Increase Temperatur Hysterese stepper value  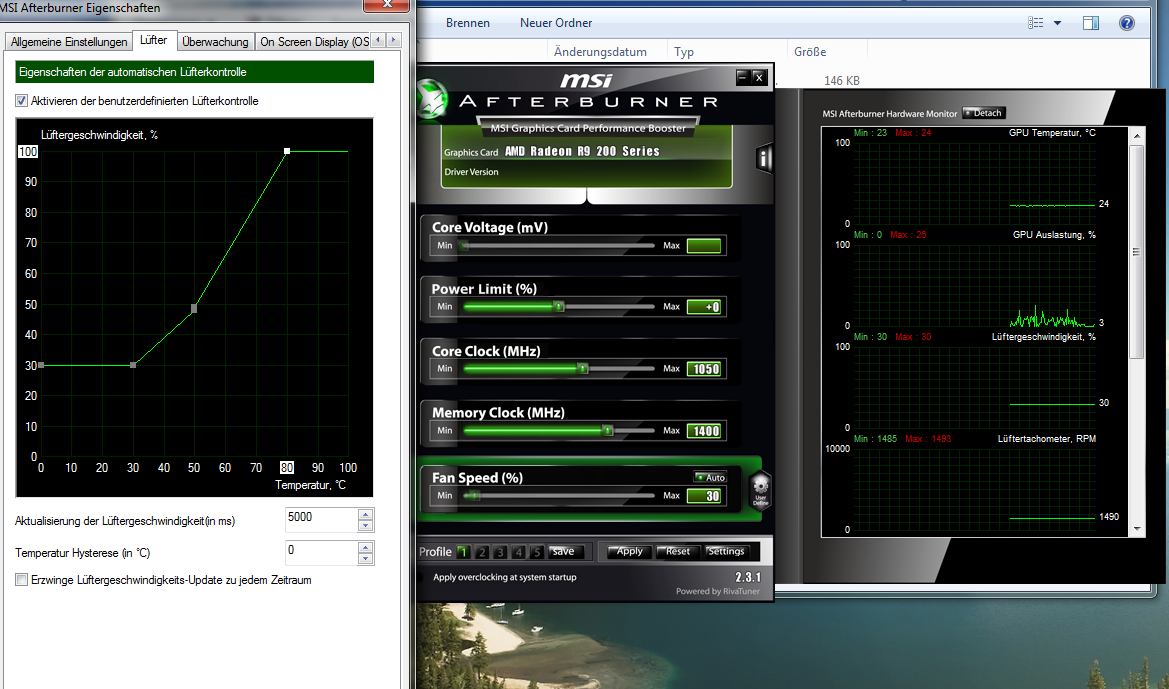[365, 547]
